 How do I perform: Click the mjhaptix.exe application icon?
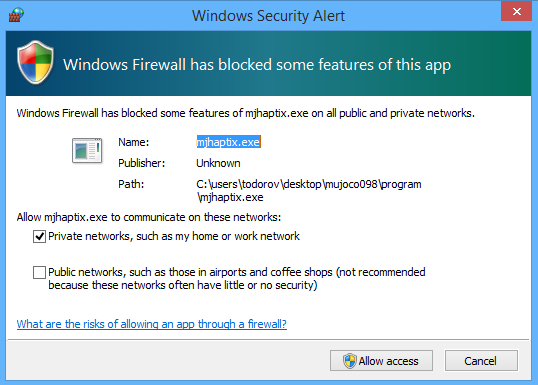tap(87, 150)
